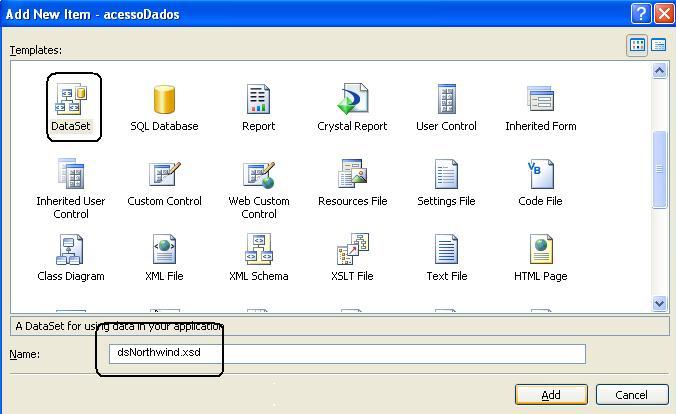The width and height of the screenshot is (676, 414).
Task: Select the Settings File template
Action: [x=446, y=174]
